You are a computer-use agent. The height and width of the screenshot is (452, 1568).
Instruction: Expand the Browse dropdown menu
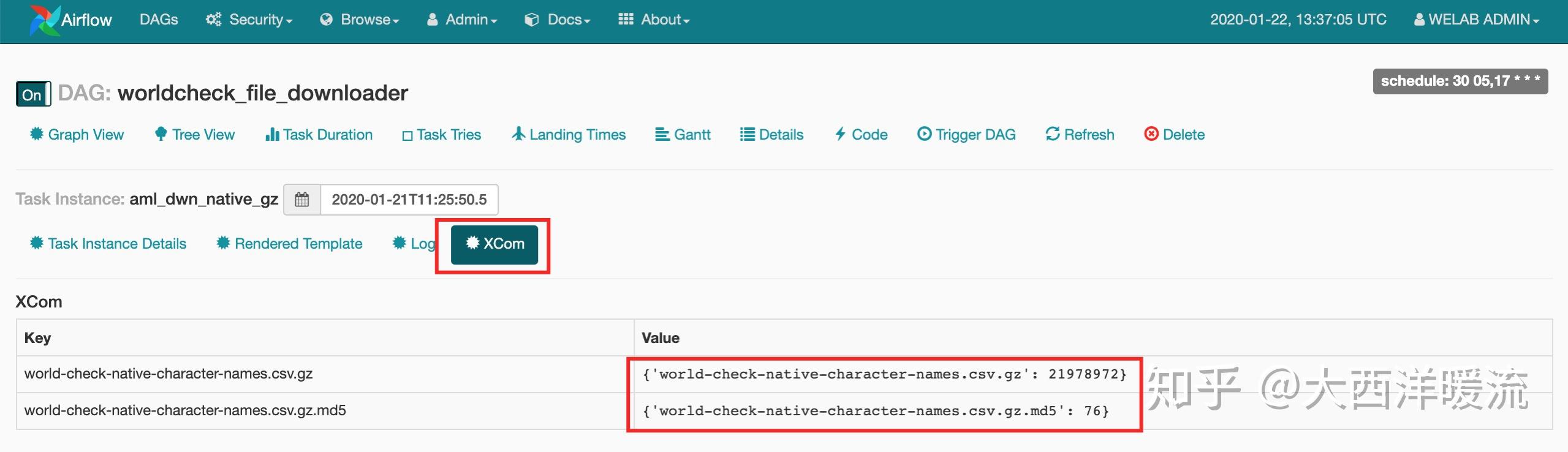[360, 20]
